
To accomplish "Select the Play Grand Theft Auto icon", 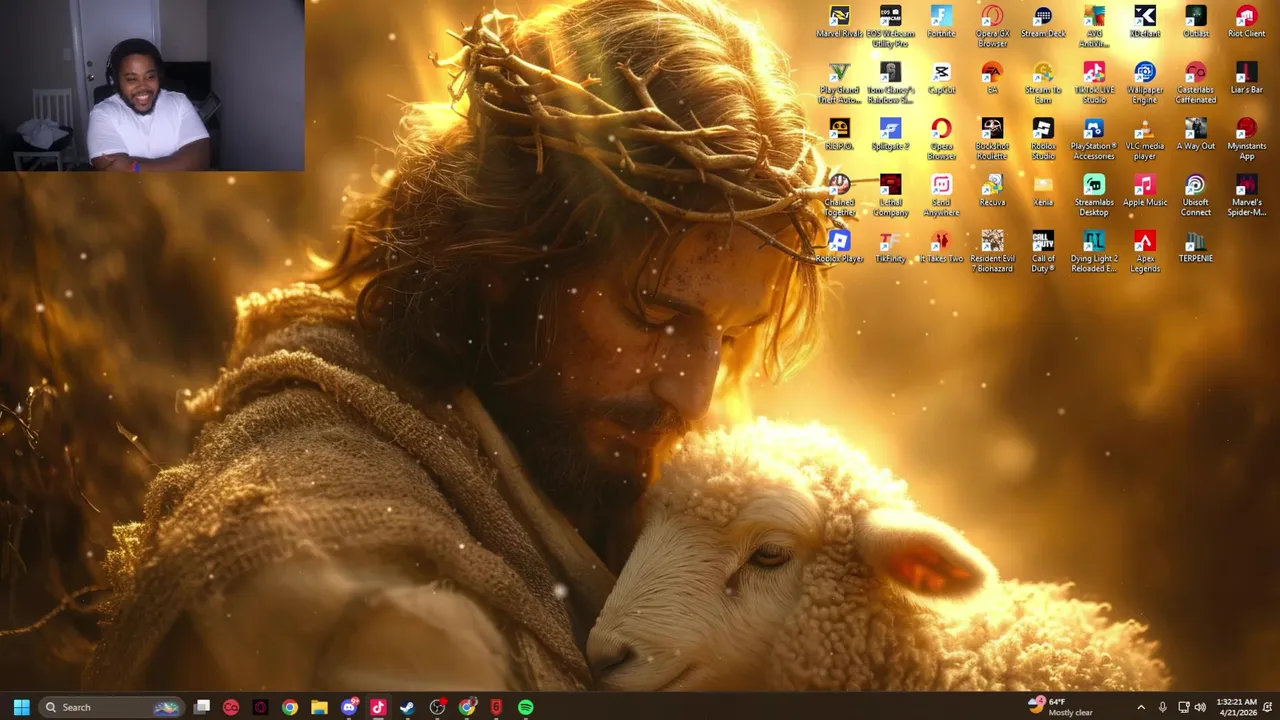I will pos(839,83).
